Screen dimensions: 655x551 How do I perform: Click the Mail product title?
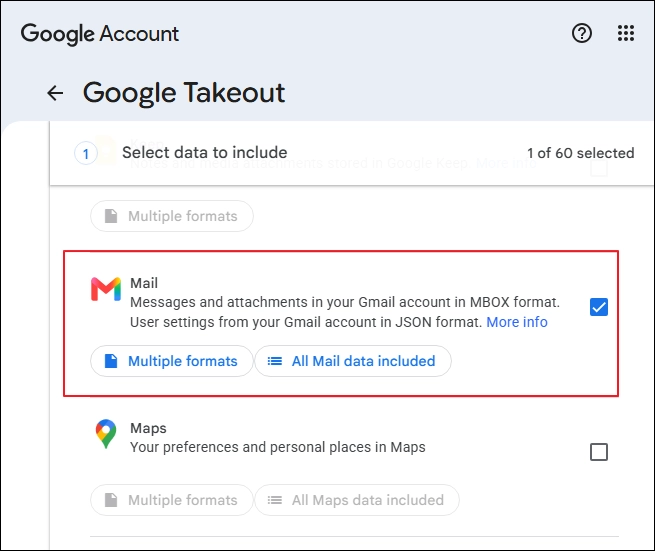coord(144,283)
